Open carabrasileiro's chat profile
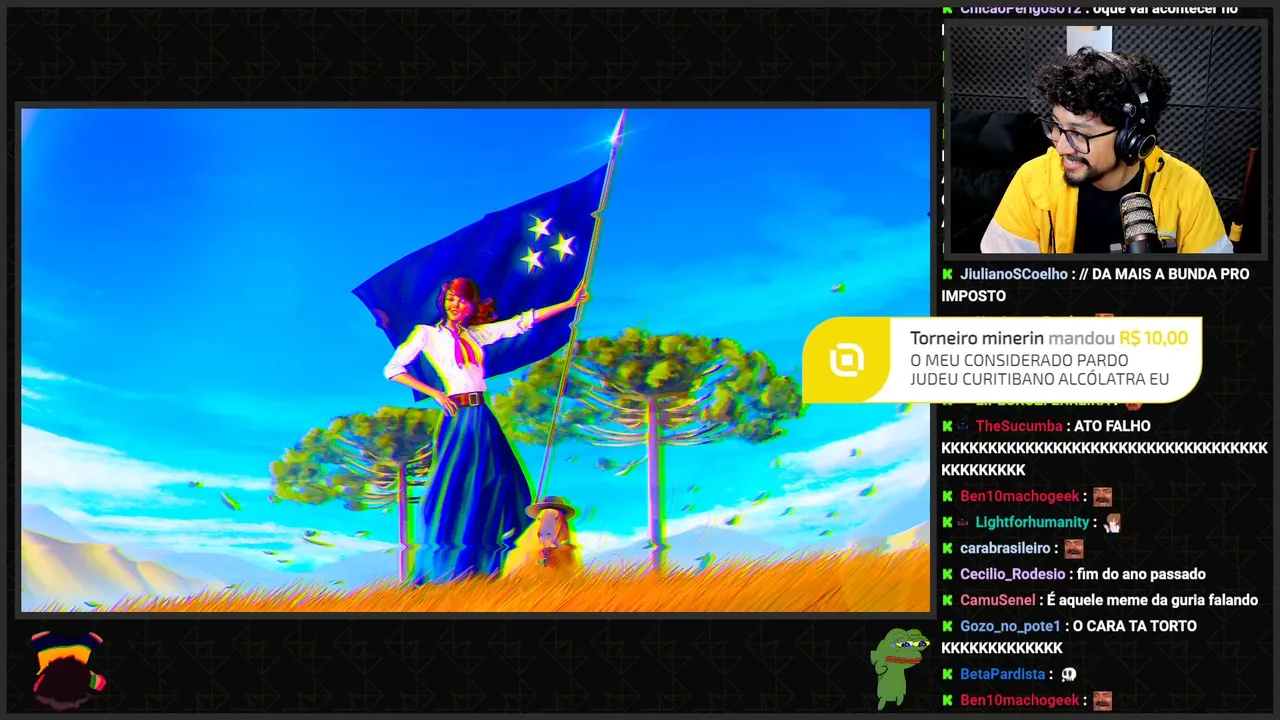 tap(1005, 548)
